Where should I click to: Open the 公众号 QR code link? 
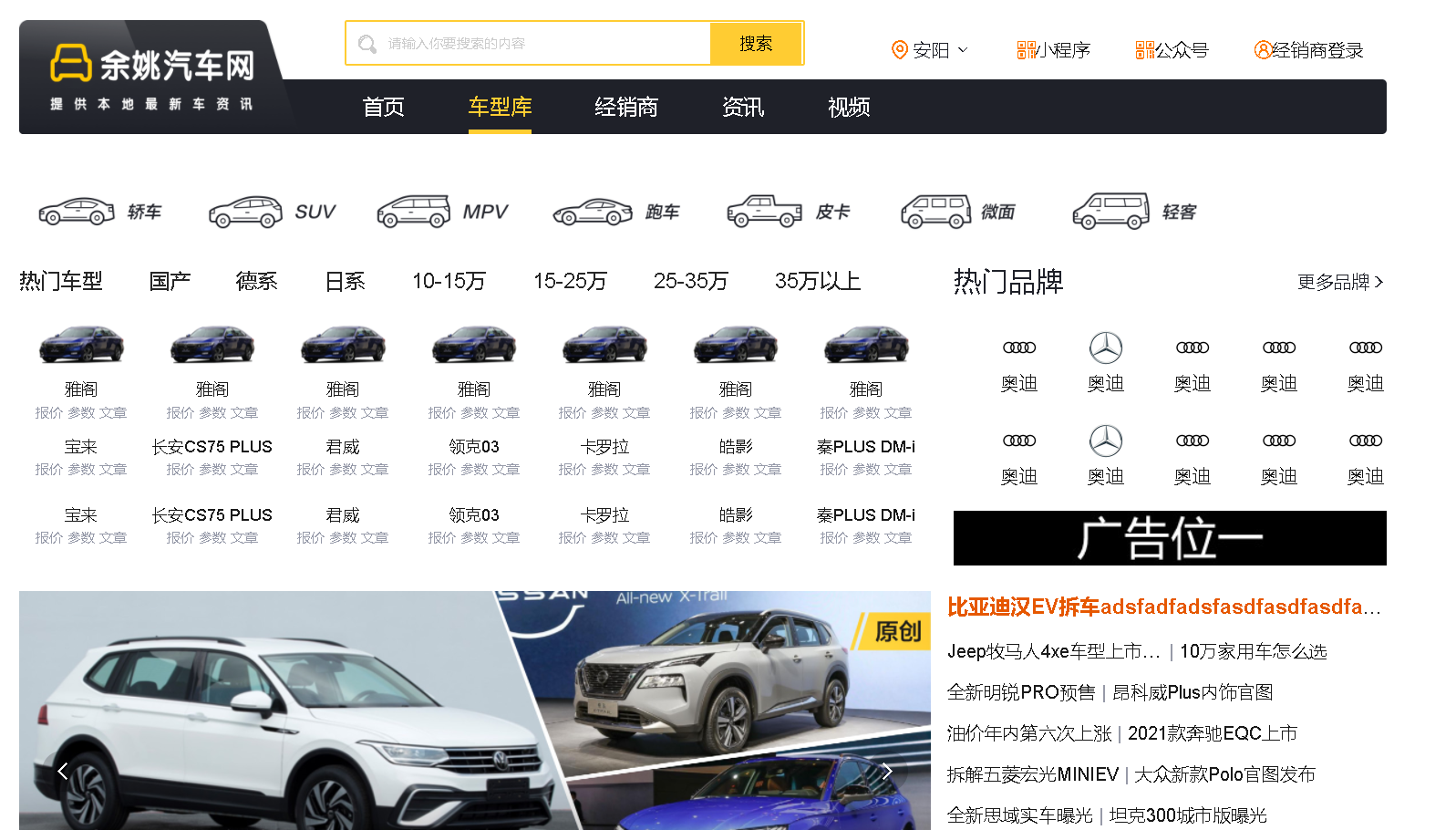[1172, 50]
